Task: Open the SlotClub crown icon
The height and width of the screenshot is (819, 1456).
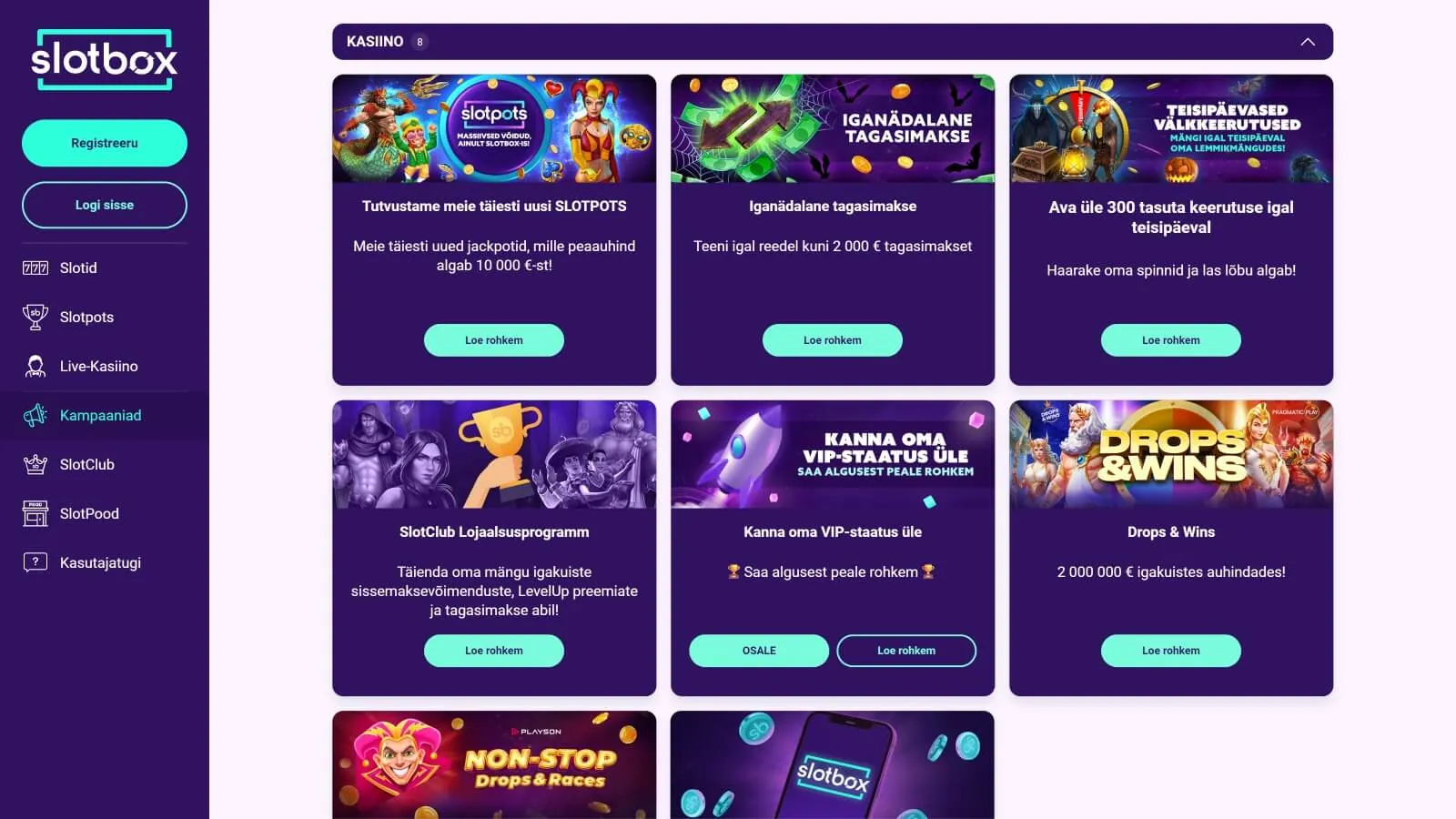Action: click(35, 464)
